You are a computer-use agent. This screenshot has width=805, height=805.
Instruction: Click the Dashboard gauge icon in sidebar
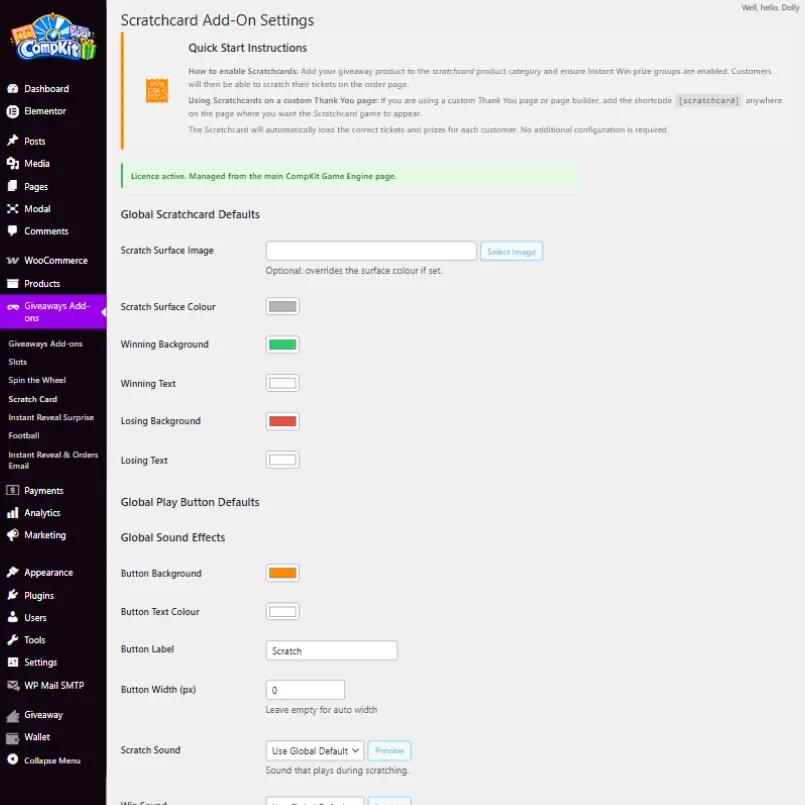click(x=13, y=89)
